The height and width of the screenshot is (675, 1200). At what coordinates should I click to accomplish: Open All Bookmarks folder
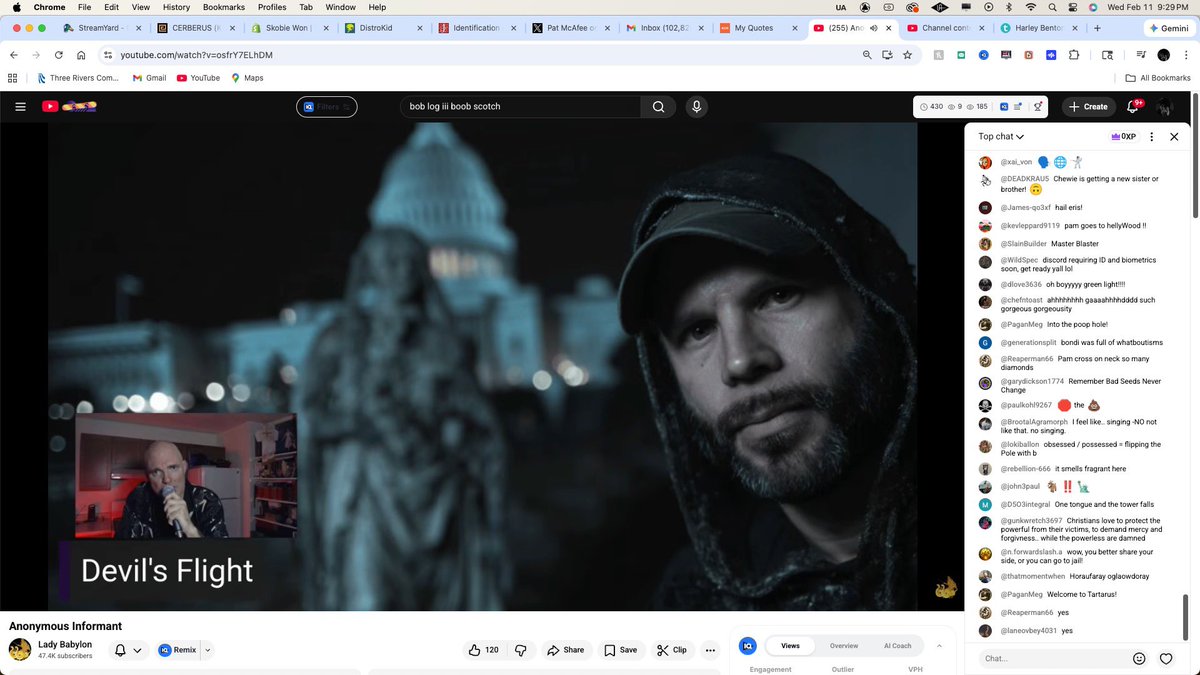(1158, 77)
